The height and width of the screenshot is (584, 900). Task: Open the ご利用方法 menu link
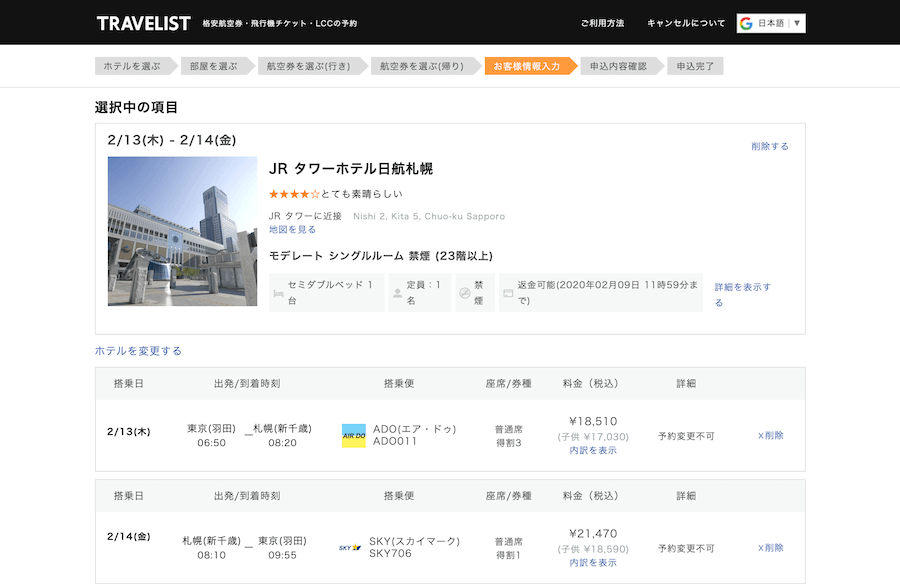click(602, 24)
